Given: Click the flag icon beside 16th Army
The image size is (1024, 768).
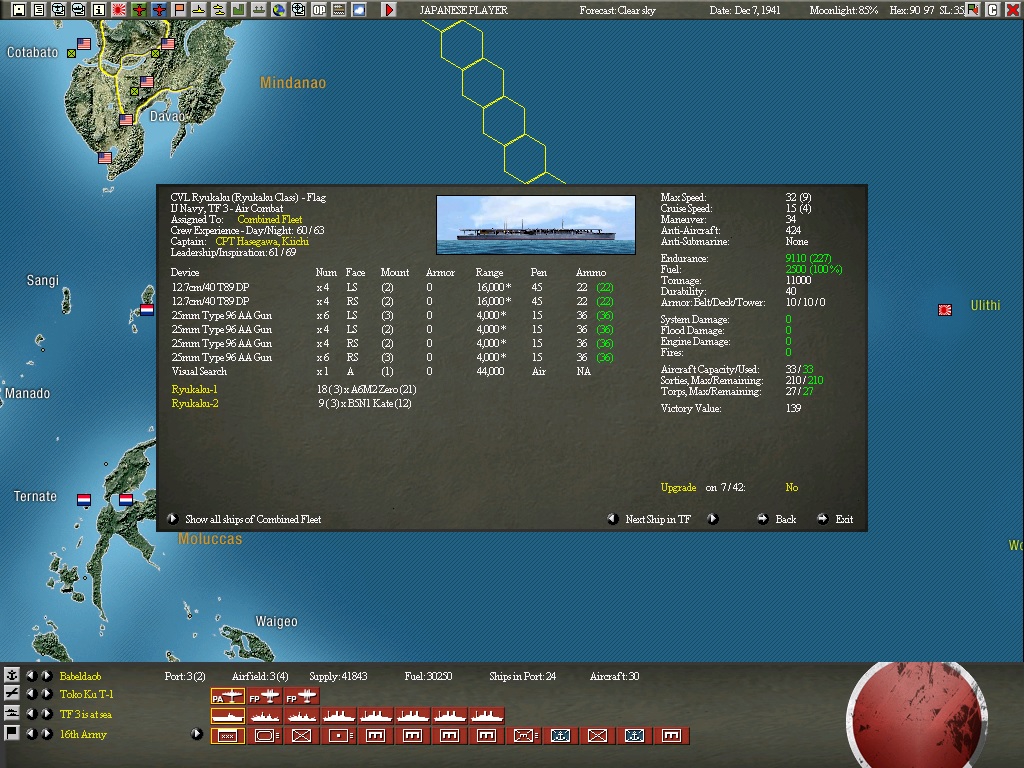Looking at the screenshot, I should pyautogui.click(x=12, y=733).
